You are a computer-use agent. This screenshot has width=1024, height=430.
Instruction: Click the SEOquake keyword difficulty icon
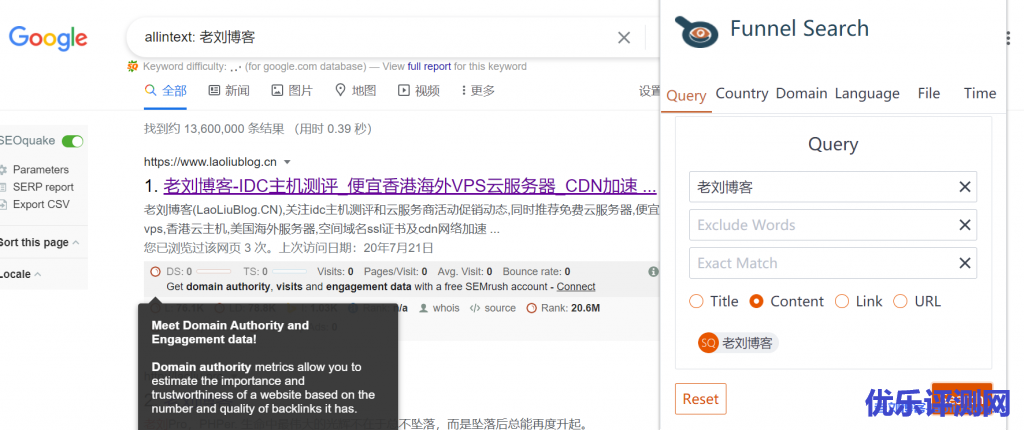(x=133, y=66)
